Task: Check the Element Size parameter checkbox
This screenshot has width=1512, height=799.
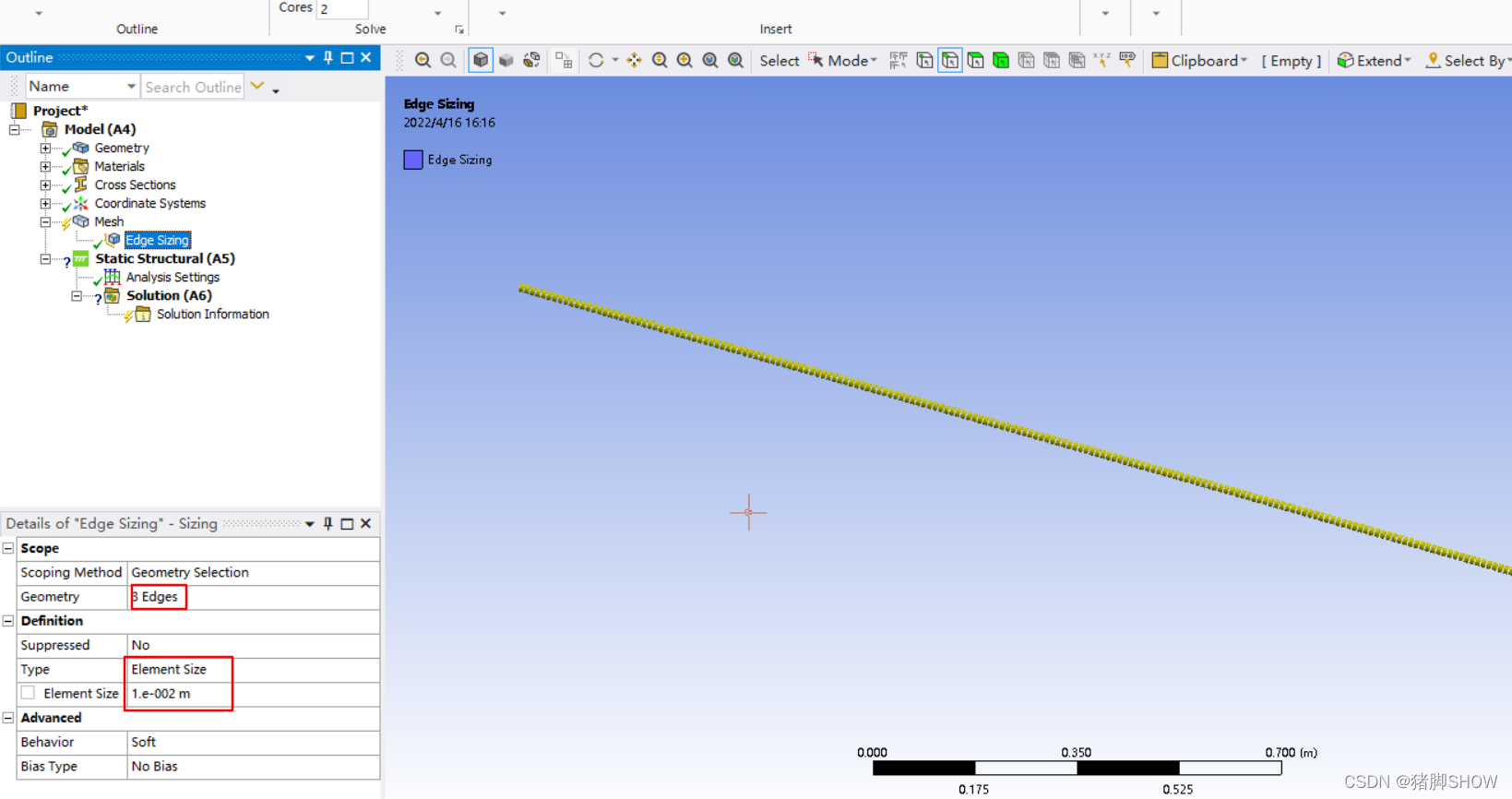Action: click(x=29, y=693)
